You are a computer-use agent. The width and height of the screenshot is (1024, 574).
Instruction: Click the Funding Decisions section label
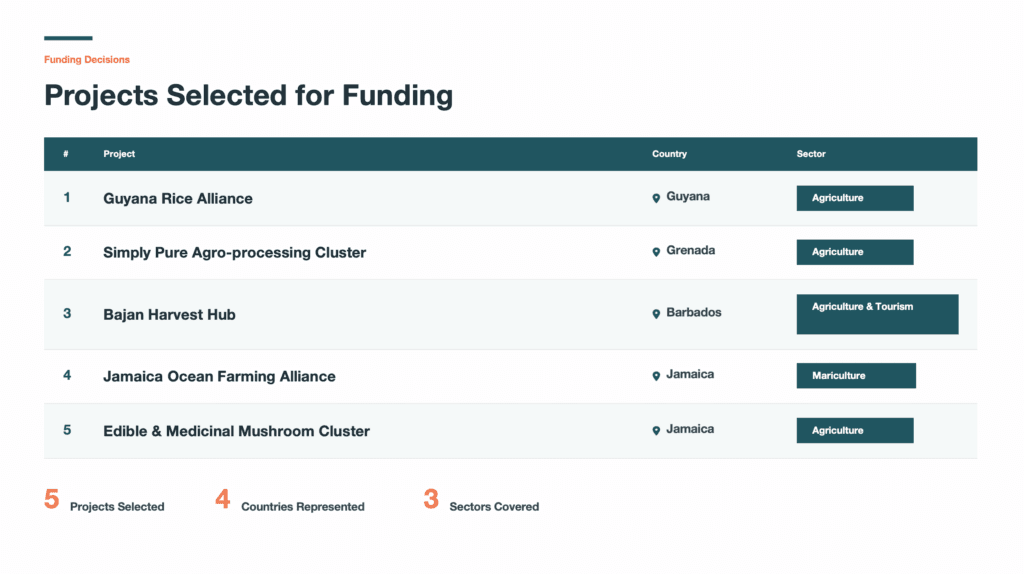87,60
